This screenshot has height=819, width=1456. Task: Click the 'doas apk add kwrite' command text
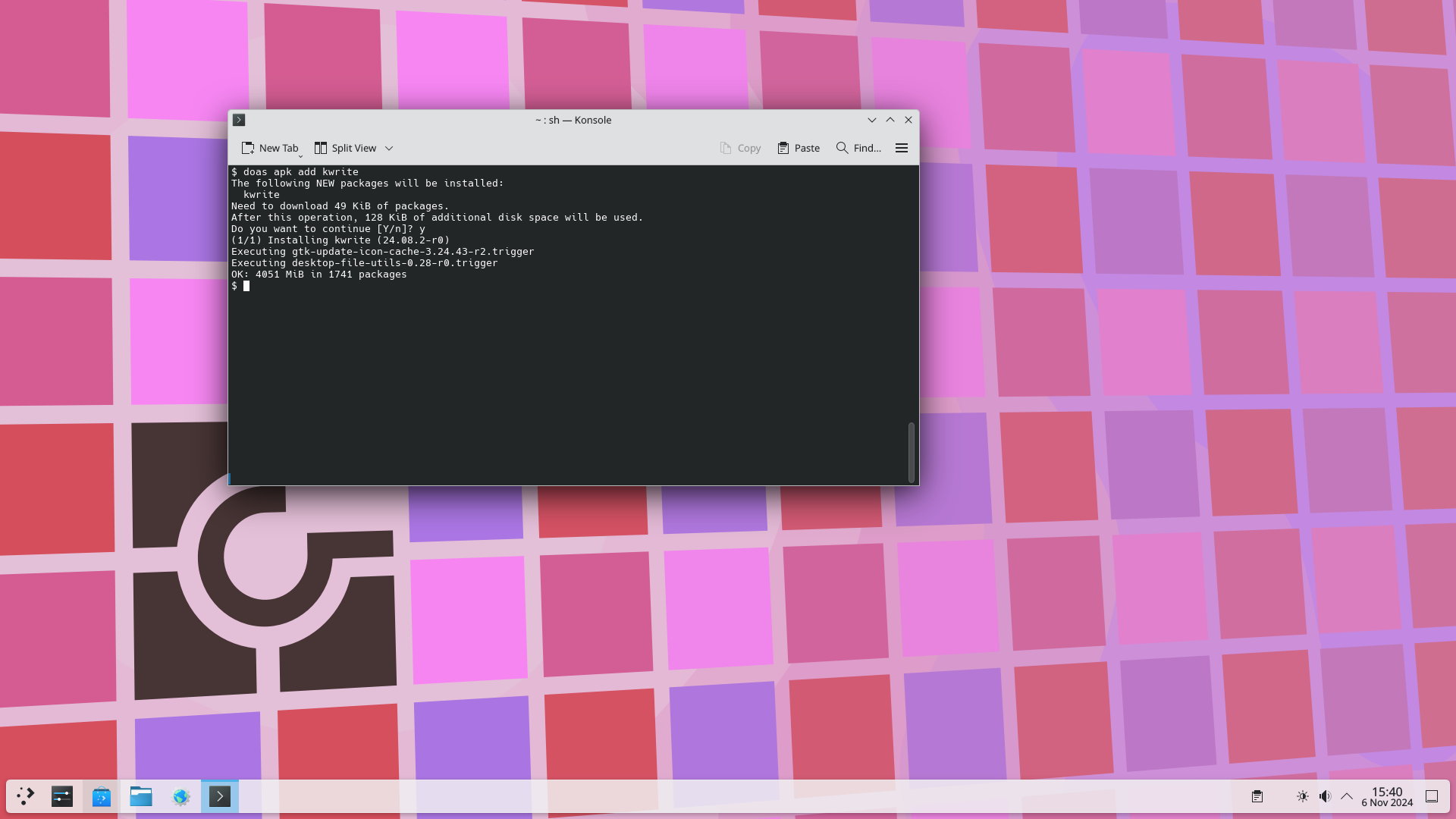301,172
